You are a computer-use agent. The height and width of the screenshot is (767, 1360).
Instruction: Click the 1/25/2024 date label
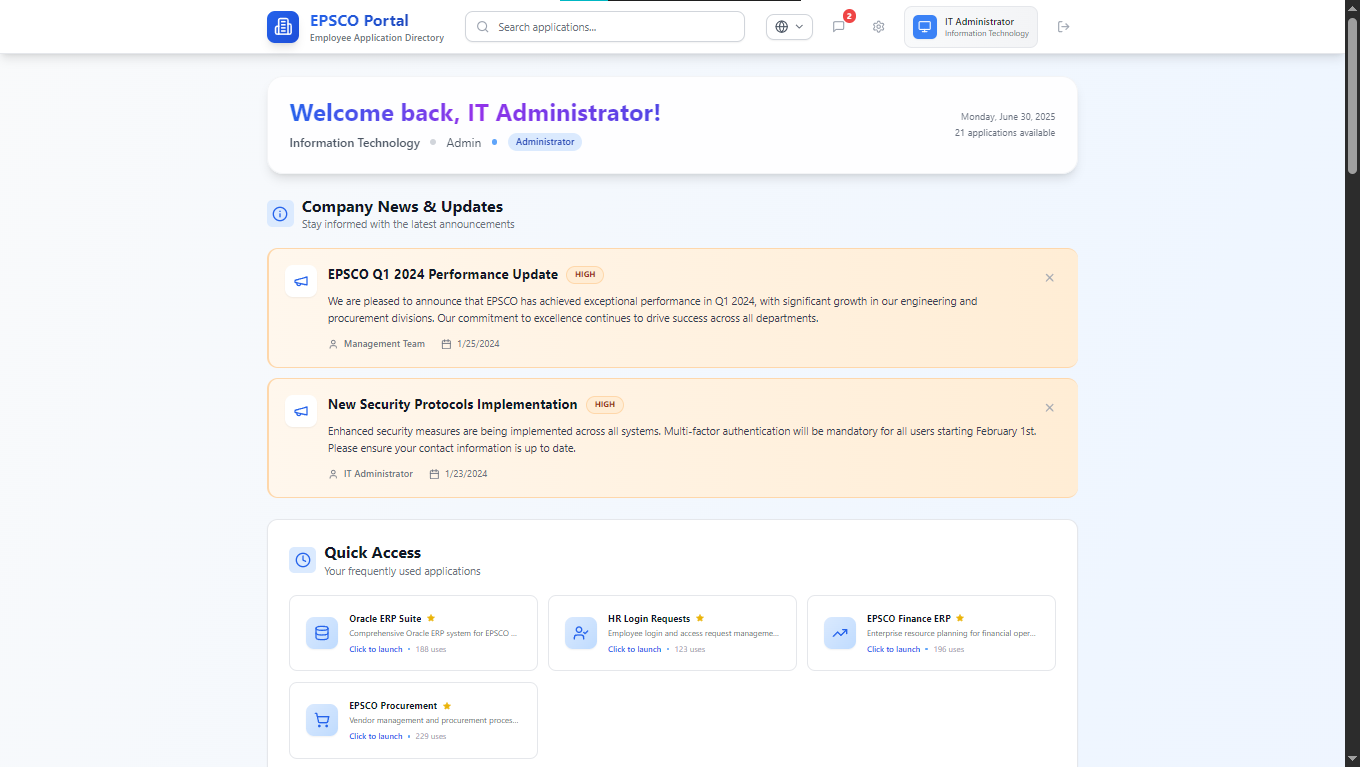pyautogui.click(x=478, y=344)
